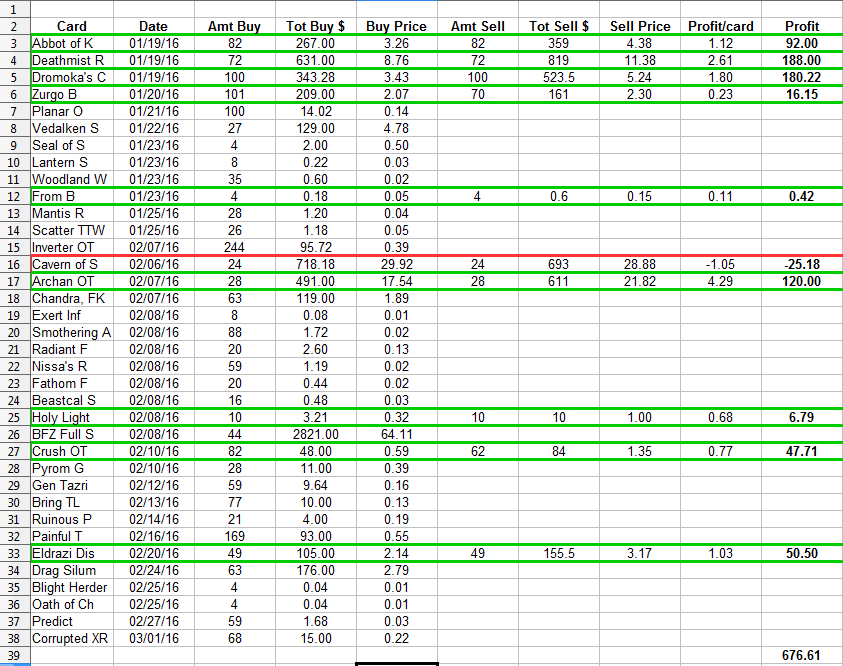This screenshot has width=843, height=666.
Task: Click the "Abbot of K" card cell
Action: pos(71,43)
